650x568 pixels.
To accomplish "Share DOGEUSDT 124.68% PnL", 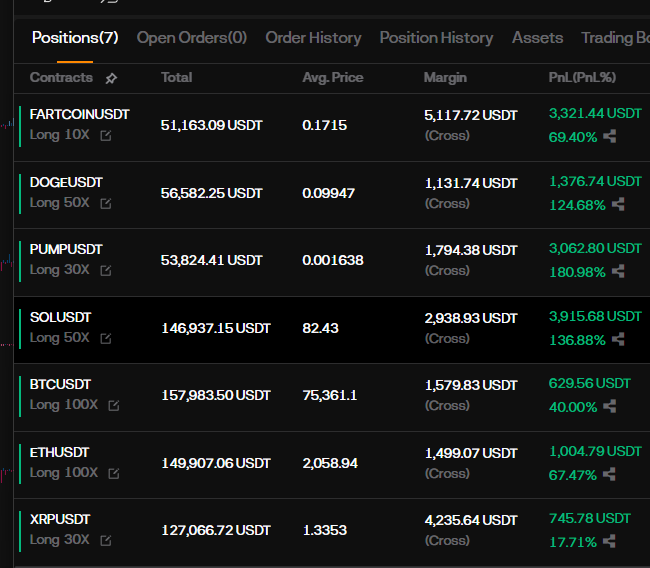I will tap(618, 204).
